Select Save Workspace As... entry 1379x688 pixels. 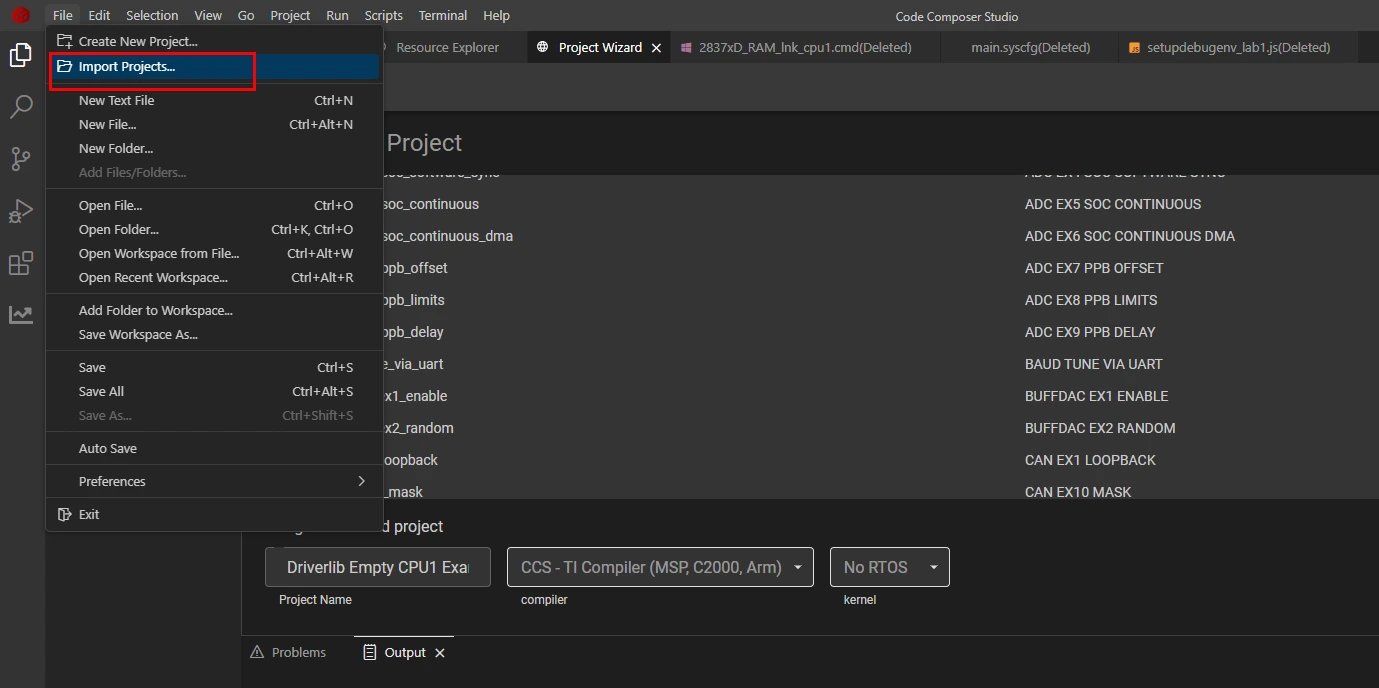214,334
